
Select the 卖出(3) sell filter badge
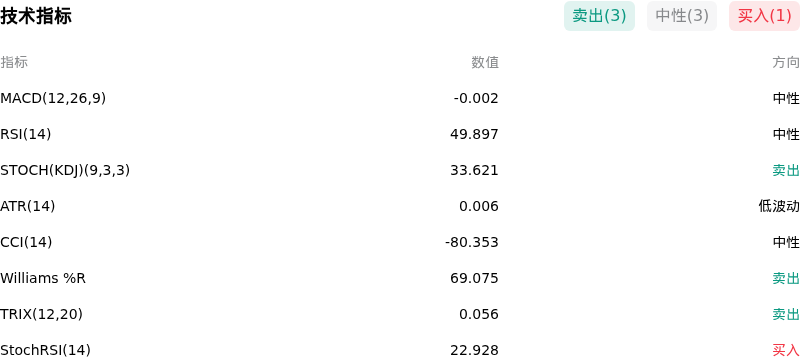tap(599, 16)
